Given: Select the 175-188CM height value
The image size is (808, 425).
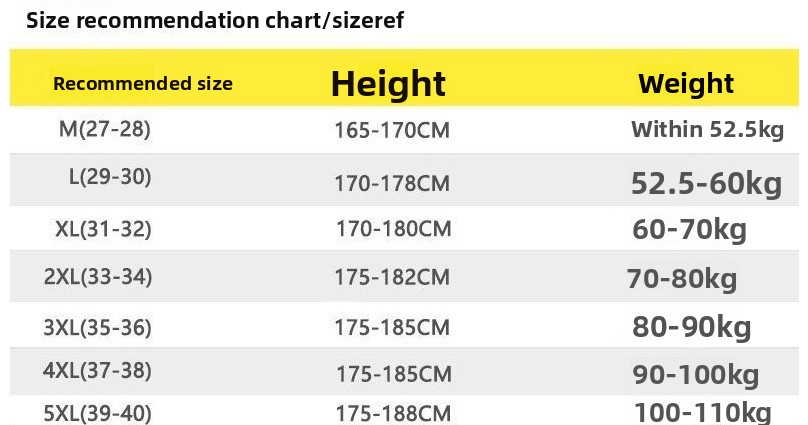Looking at the screenshot, I should pyautogui.click(x=391, y=413).
